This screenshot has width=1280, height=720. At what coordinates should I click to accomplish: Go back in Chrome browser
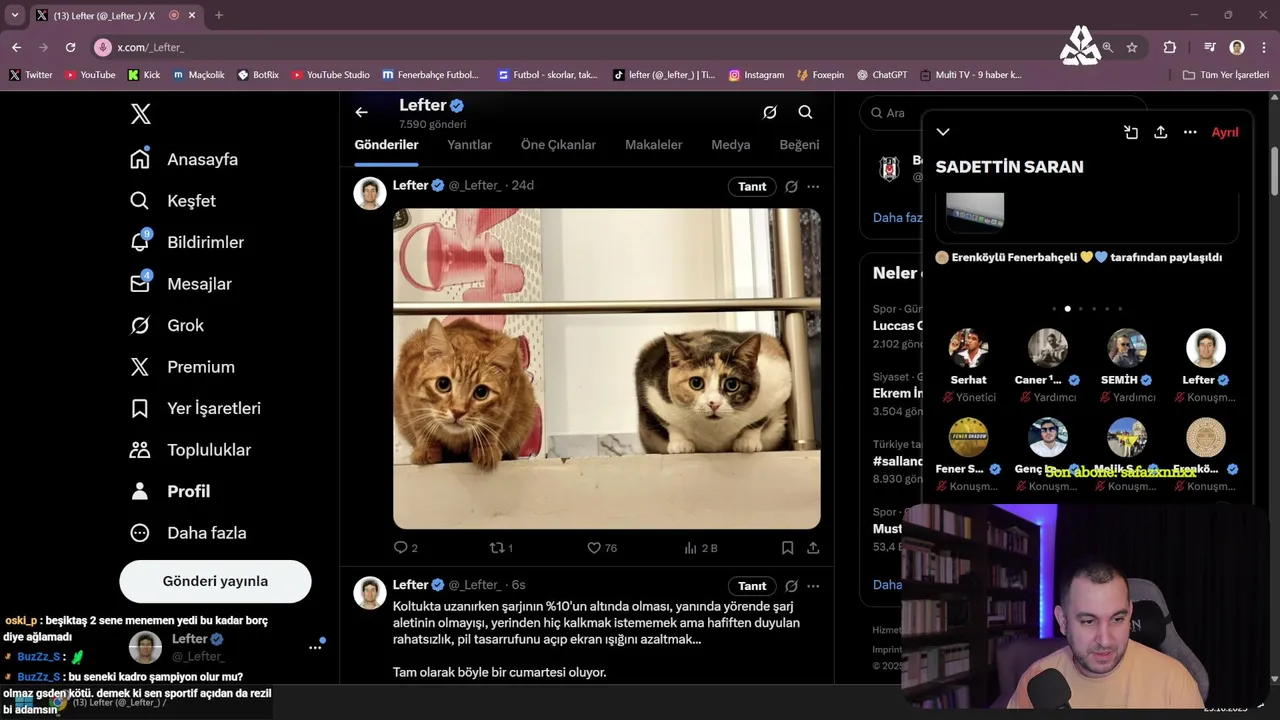click(x=16, y=47)
